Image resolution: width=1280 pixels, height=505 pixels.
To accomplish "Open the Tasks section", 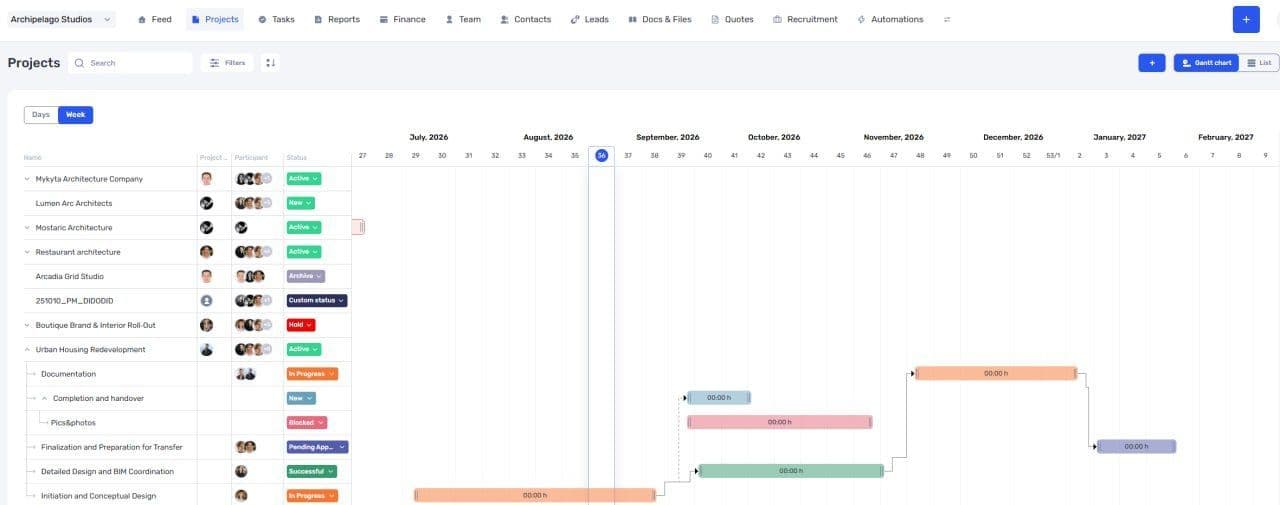I will [276, 19].
